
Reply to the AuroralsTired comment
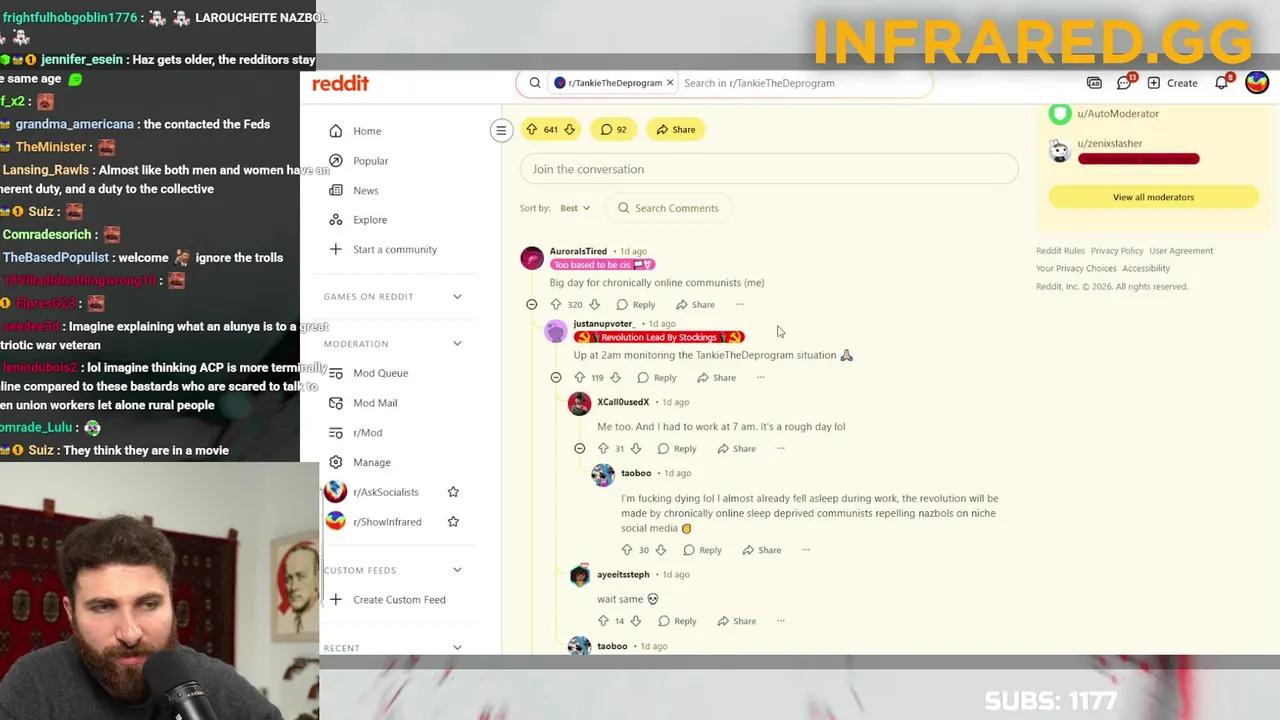tap(635, 305)
